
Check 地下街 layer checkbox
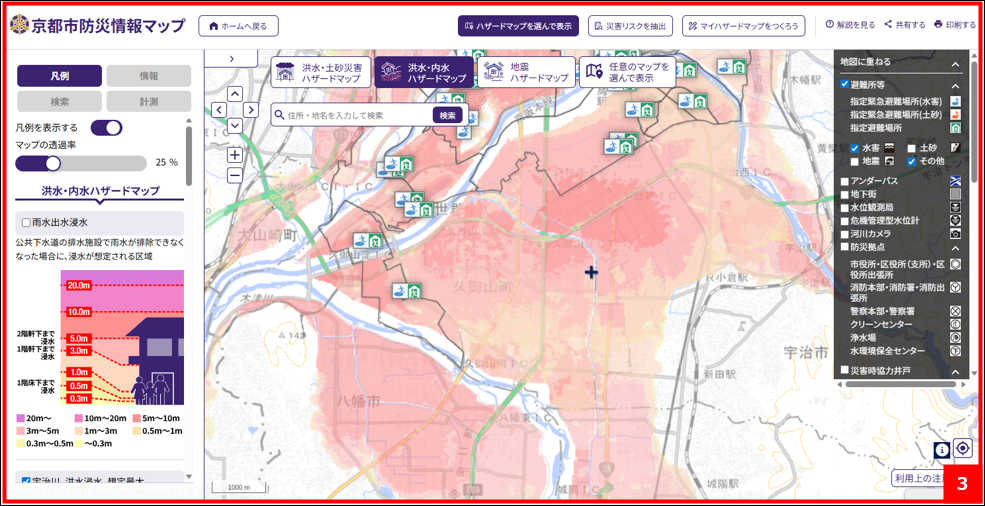(845, 194)
